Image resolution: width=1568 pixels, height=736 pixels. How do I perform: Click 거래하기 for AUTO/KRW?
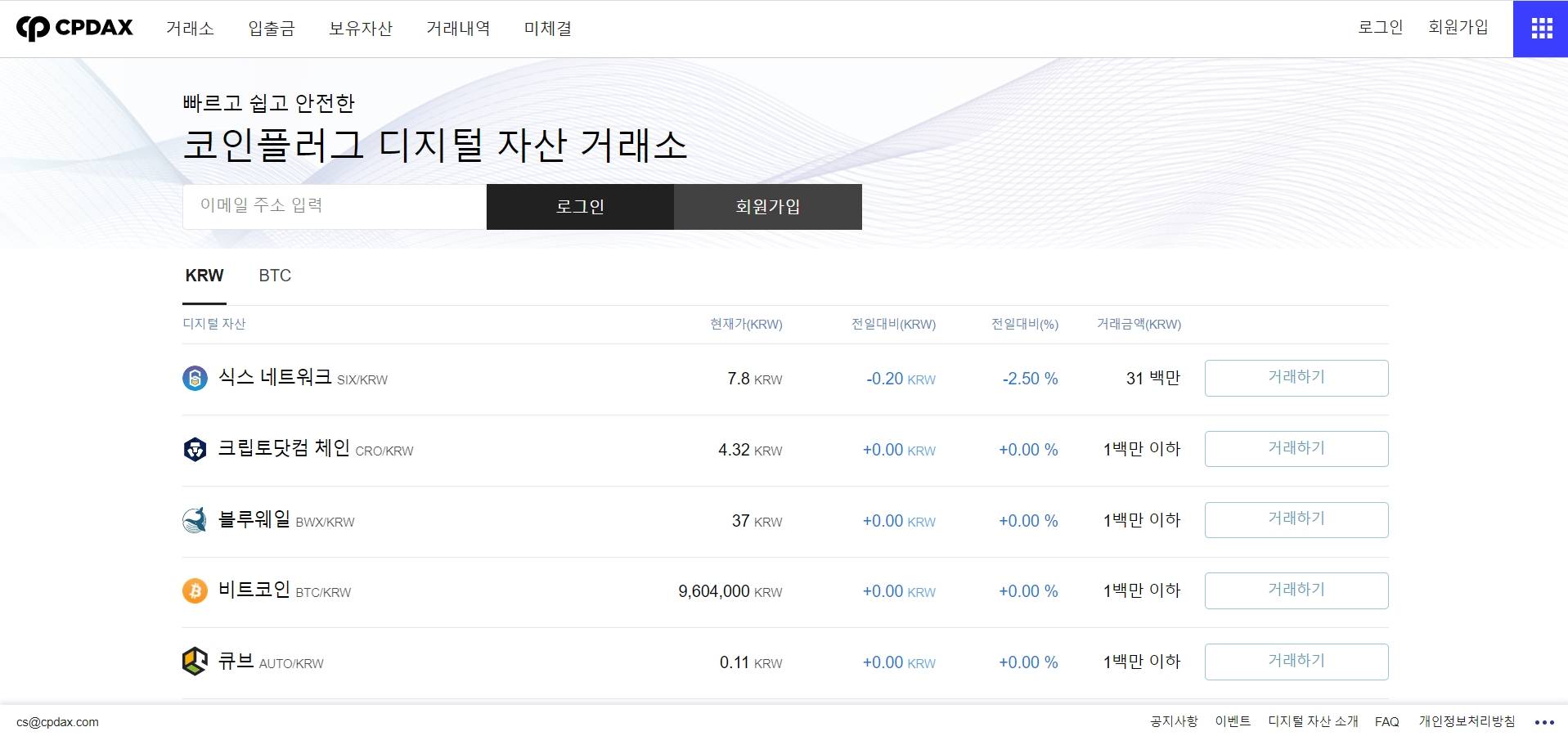coord(1296,662)
